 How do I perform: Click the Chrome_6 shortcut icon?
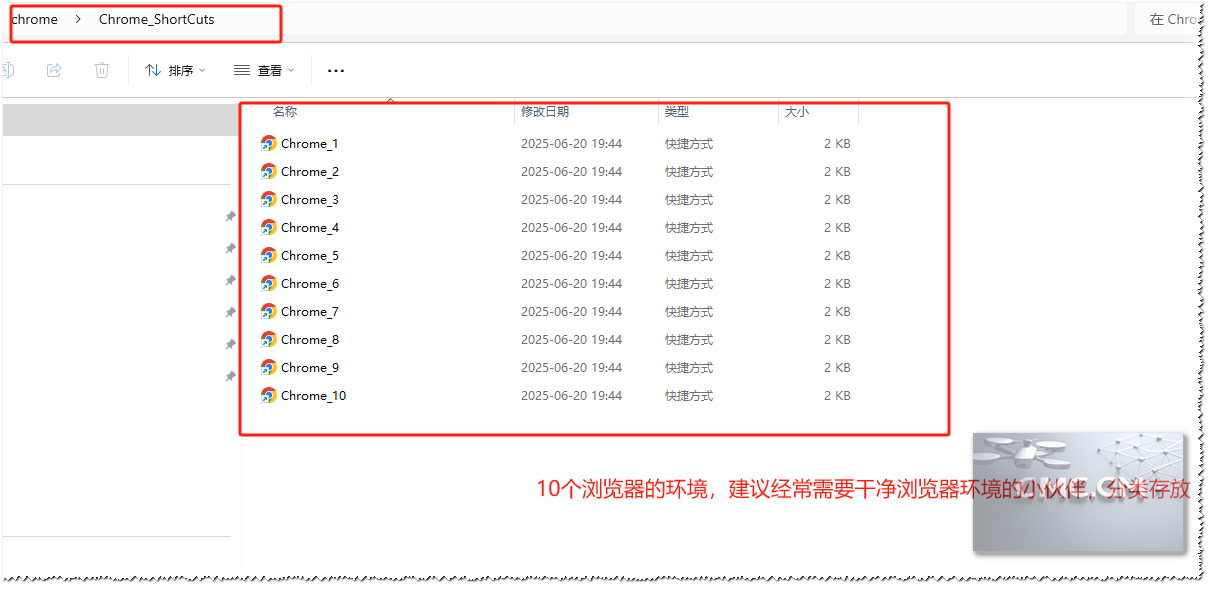(268, 283)
